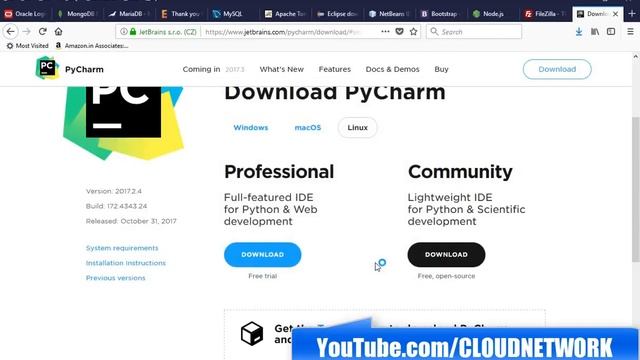Open the System requirements link
Image resolution: width=640 pixels, height=360 pixels.
tap(122, 248)
